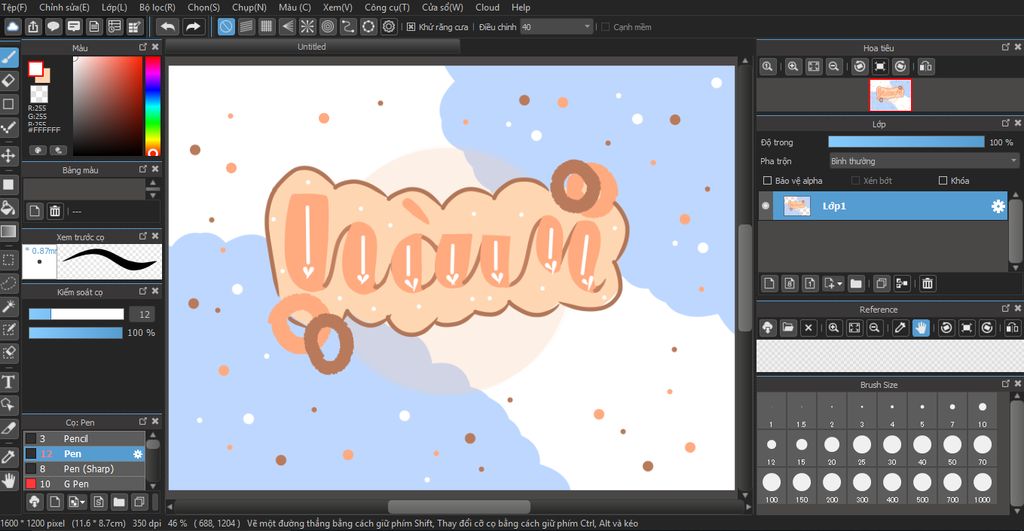Click the canvas horizontal scrollbar
Screen dimensions: 1024x531
pyautogui.click(x=458, y=506)
